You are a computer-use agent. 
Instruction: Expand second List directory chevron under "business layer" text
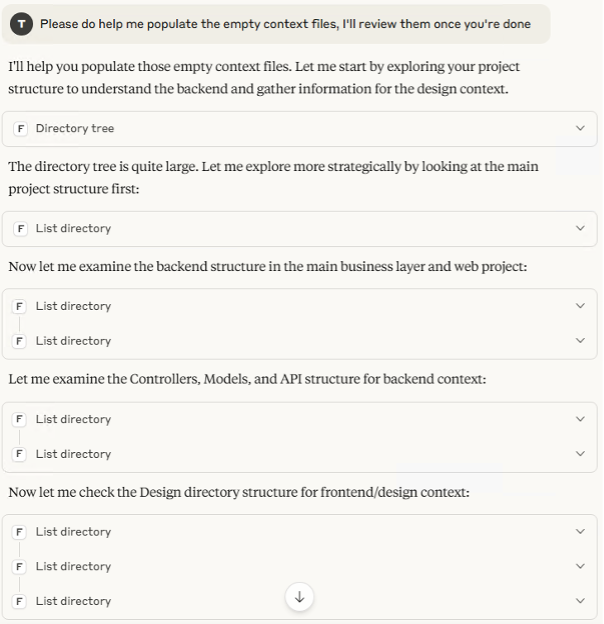click(580, 341)
